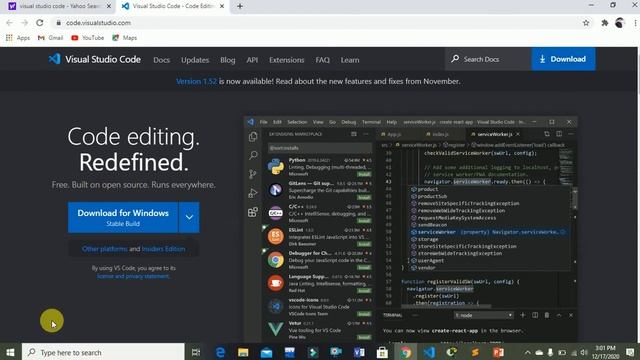Screen dimensions: 640x360
Task: Expand the download options chevron
Action: click(189, 217)
